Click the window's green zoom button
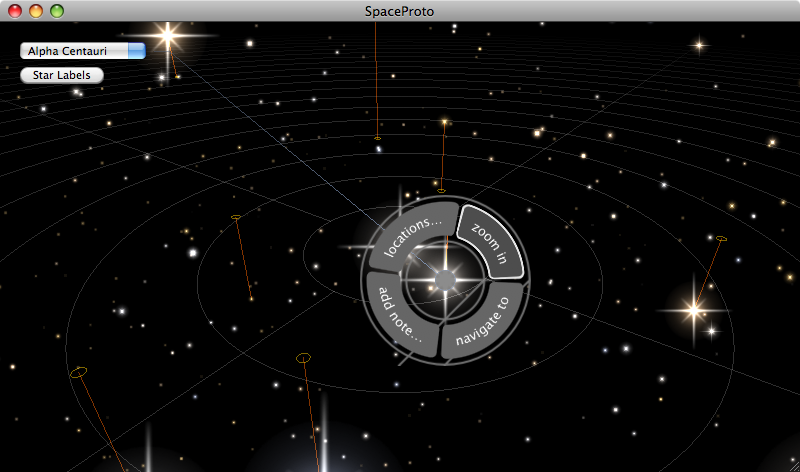 pyautogui.click(x=57, y=11)
